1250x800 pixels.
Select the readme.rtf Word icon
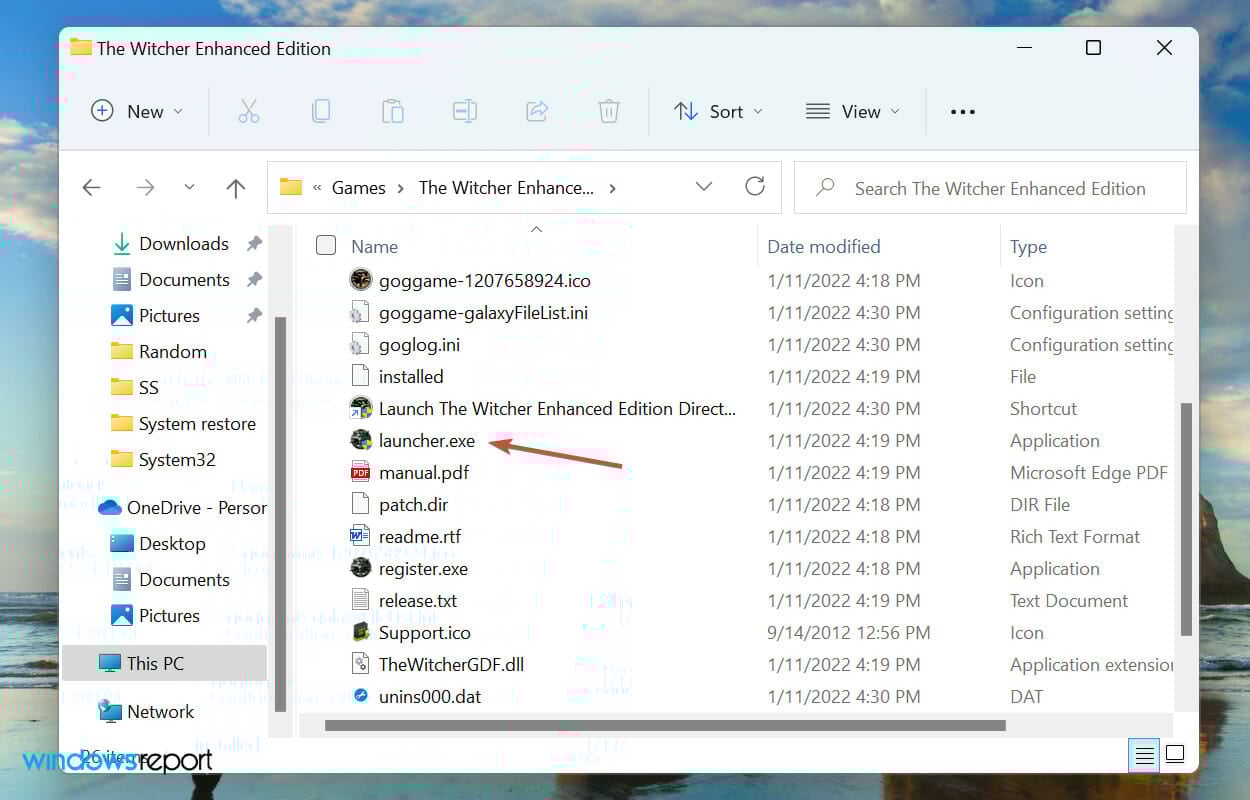360,536
